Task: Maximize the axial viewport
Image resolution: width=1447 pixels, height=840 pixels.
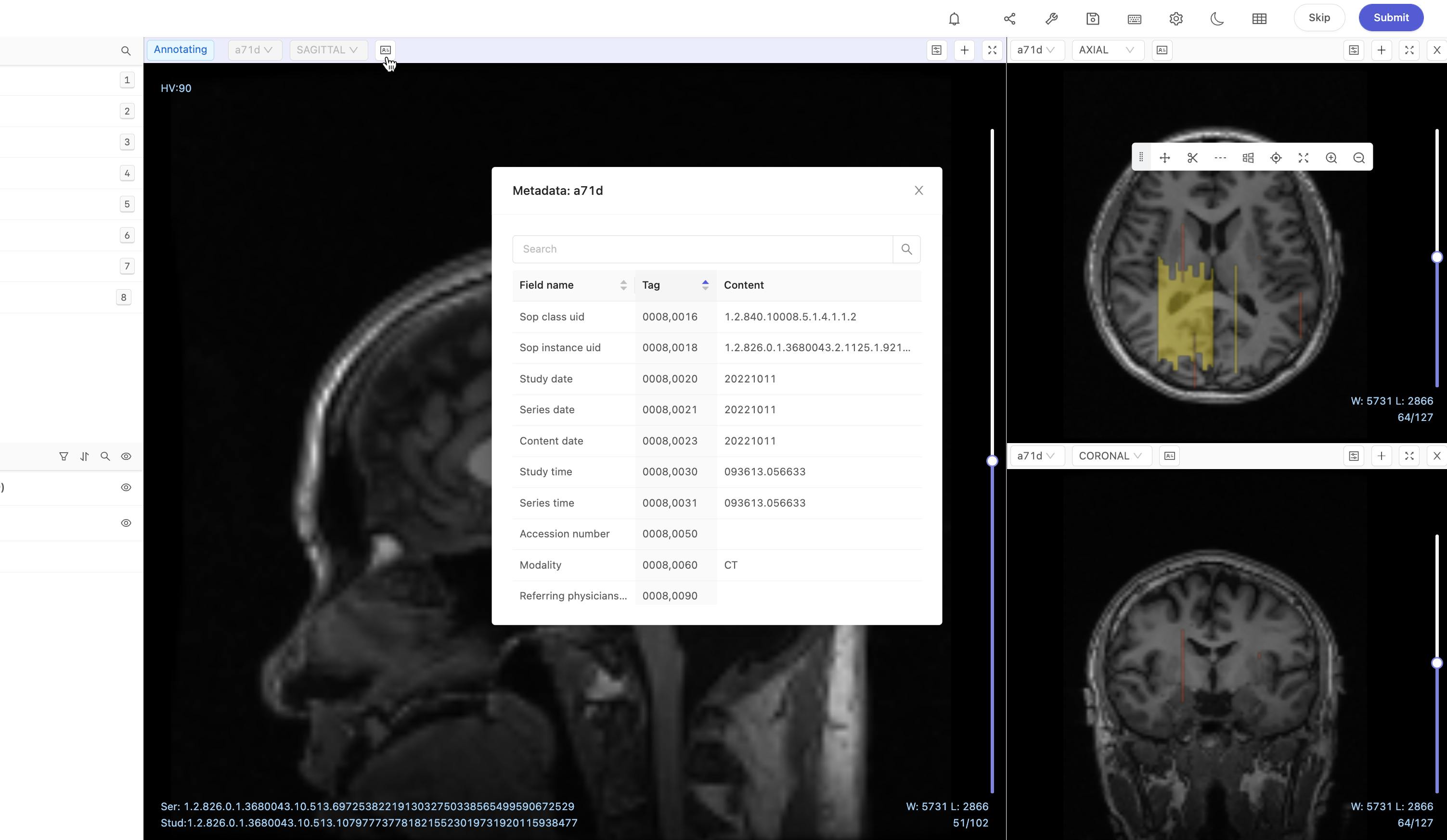Action: tap(1409, 50)
